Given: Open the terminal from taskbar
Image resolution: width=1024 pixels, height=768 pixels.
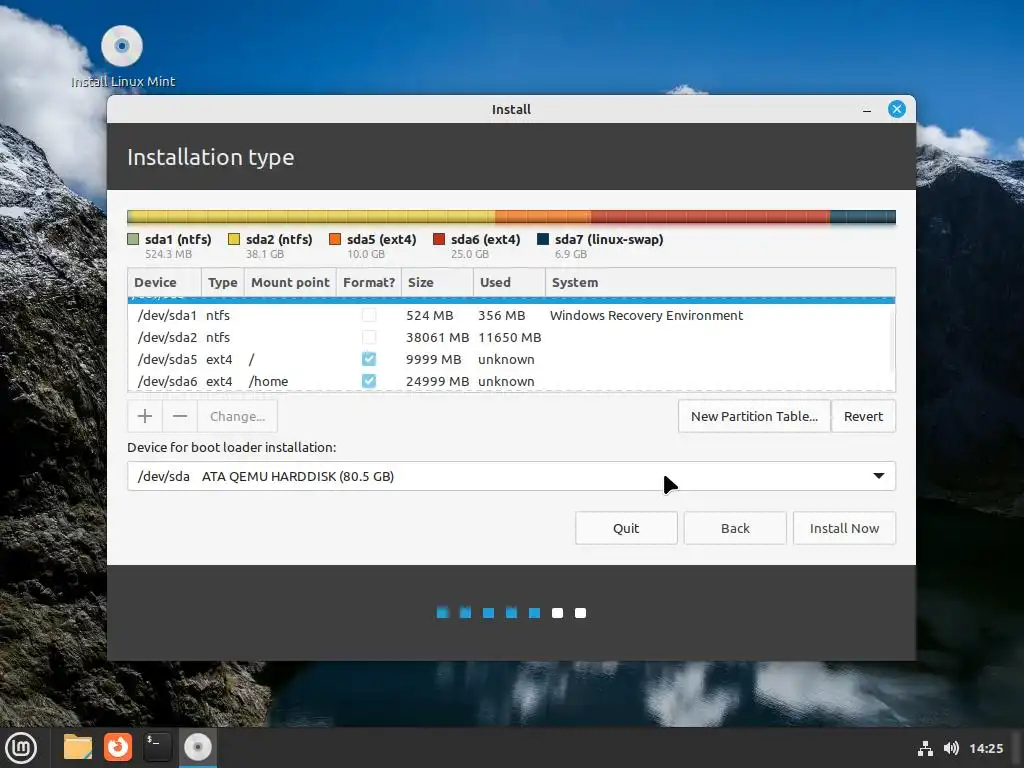Looking at the screenshot, I should (x=157, y=747).
